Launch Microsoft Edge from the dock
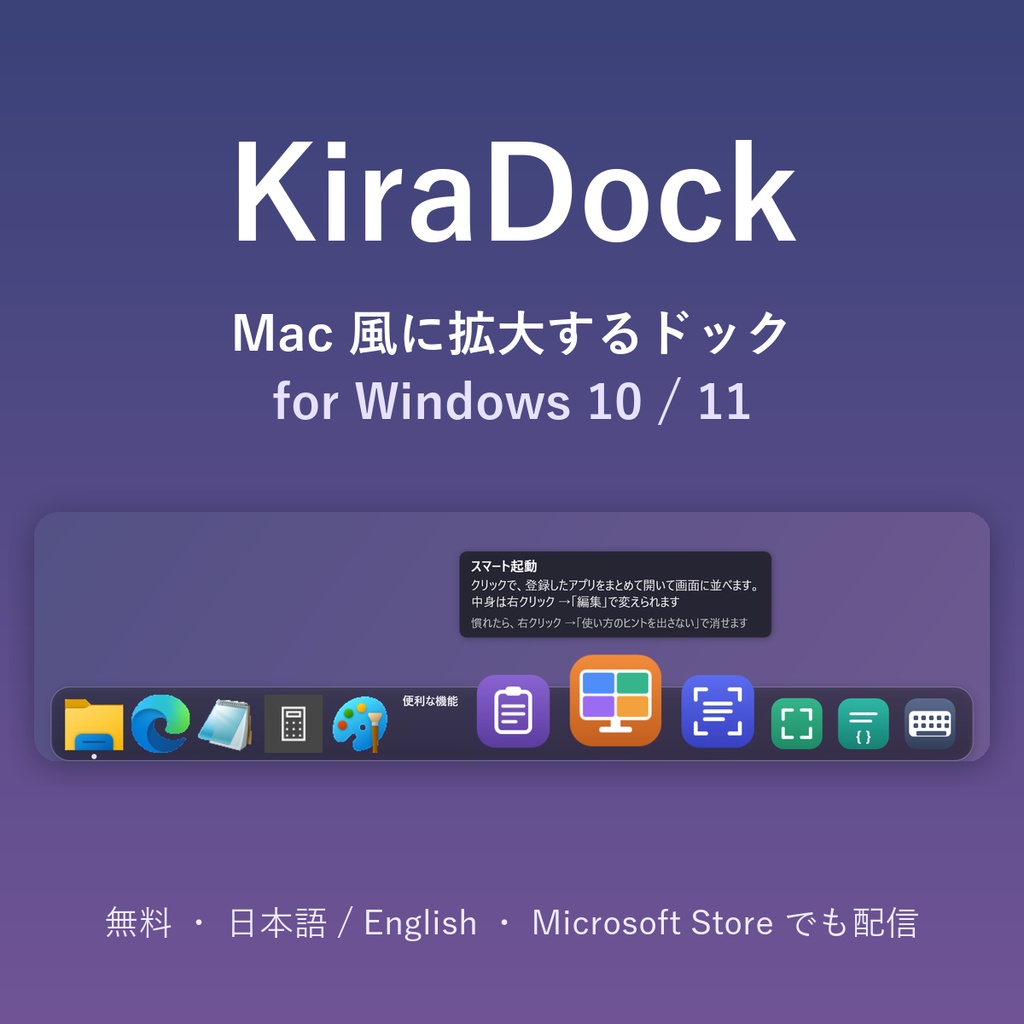Screen dimensions: 1024x1024 click(161, 724)
